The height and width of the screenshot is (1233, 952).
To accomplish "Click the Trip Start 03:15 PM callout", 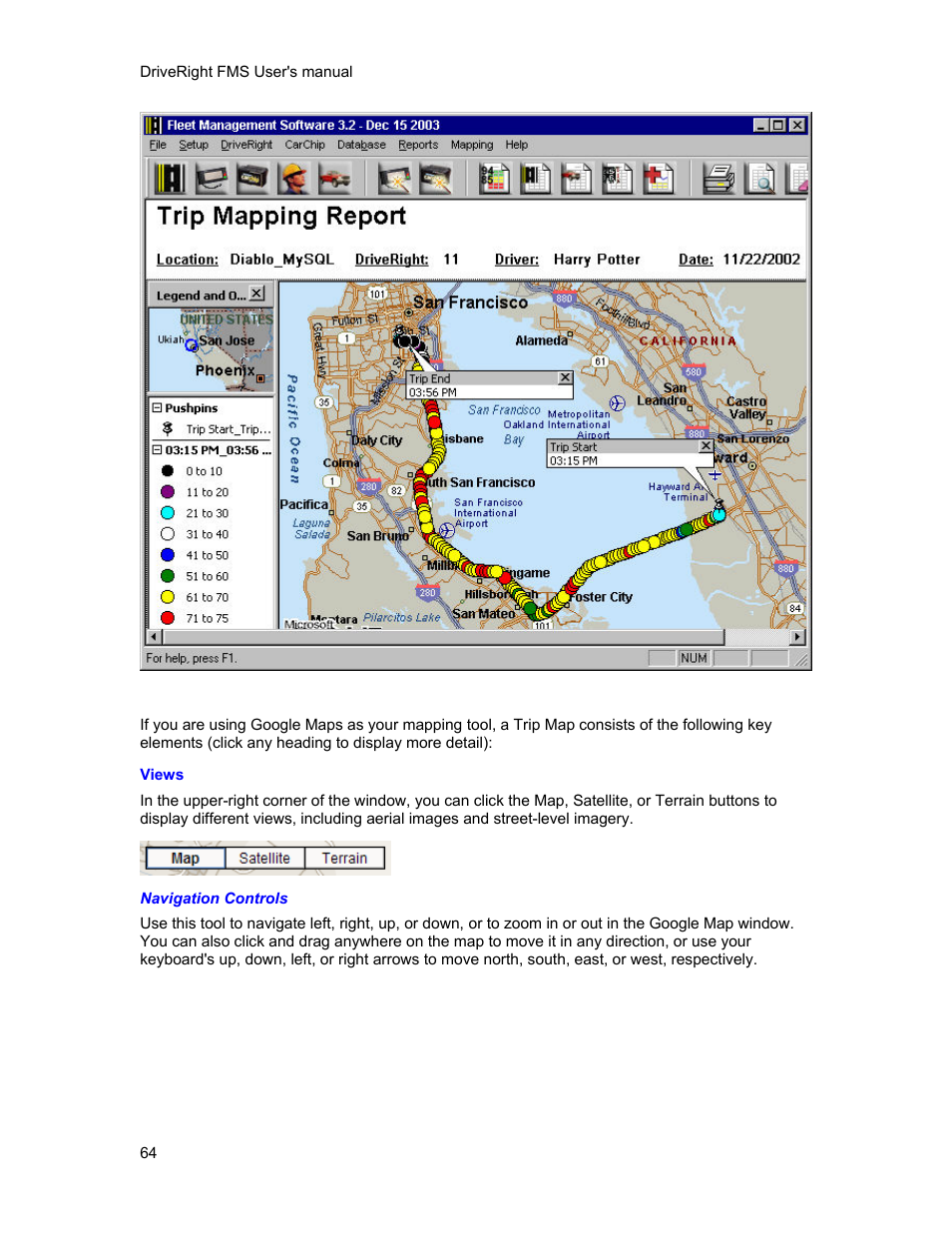I will pyautogui.click(x=630, y=454).
